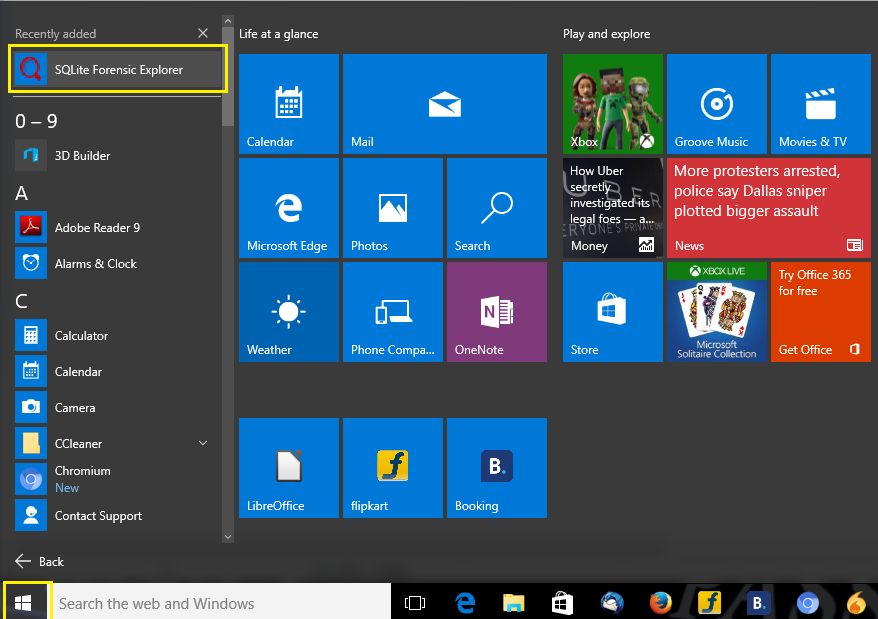
Task: Open File Explorer from the taskbar
Action: click(x=513, y=603)
